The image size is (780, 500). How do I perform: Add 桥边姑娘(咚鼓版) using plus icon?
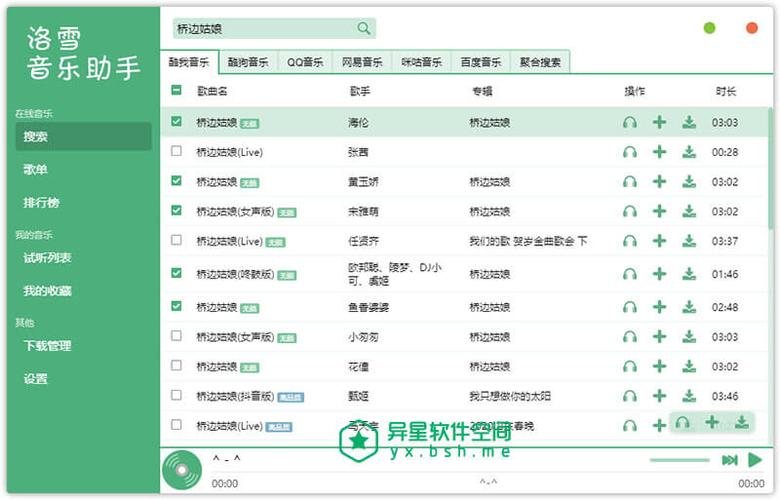[x=659, y=274]
